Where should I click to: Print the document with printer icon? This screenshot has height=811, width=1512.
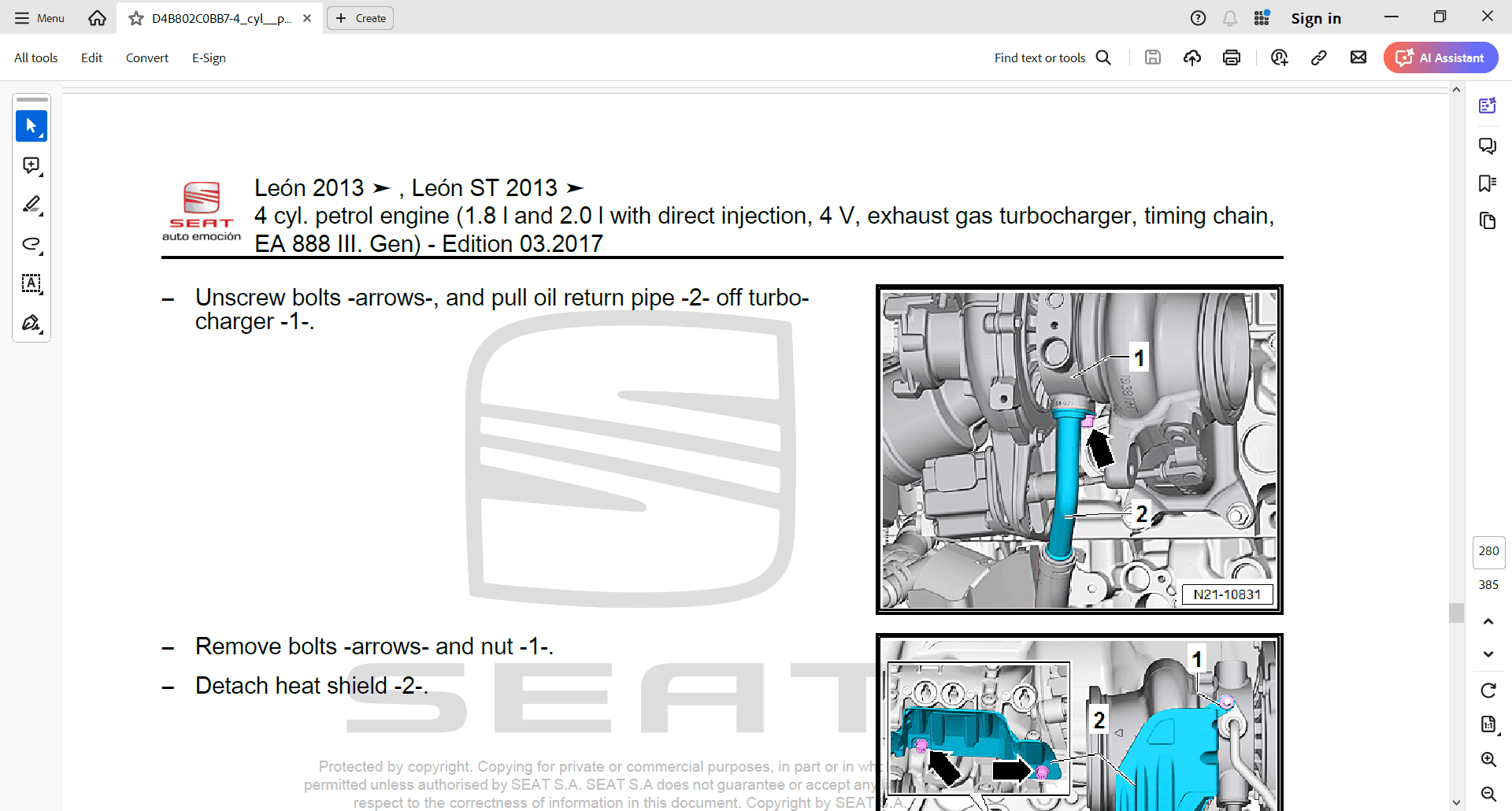(1232, 57)
